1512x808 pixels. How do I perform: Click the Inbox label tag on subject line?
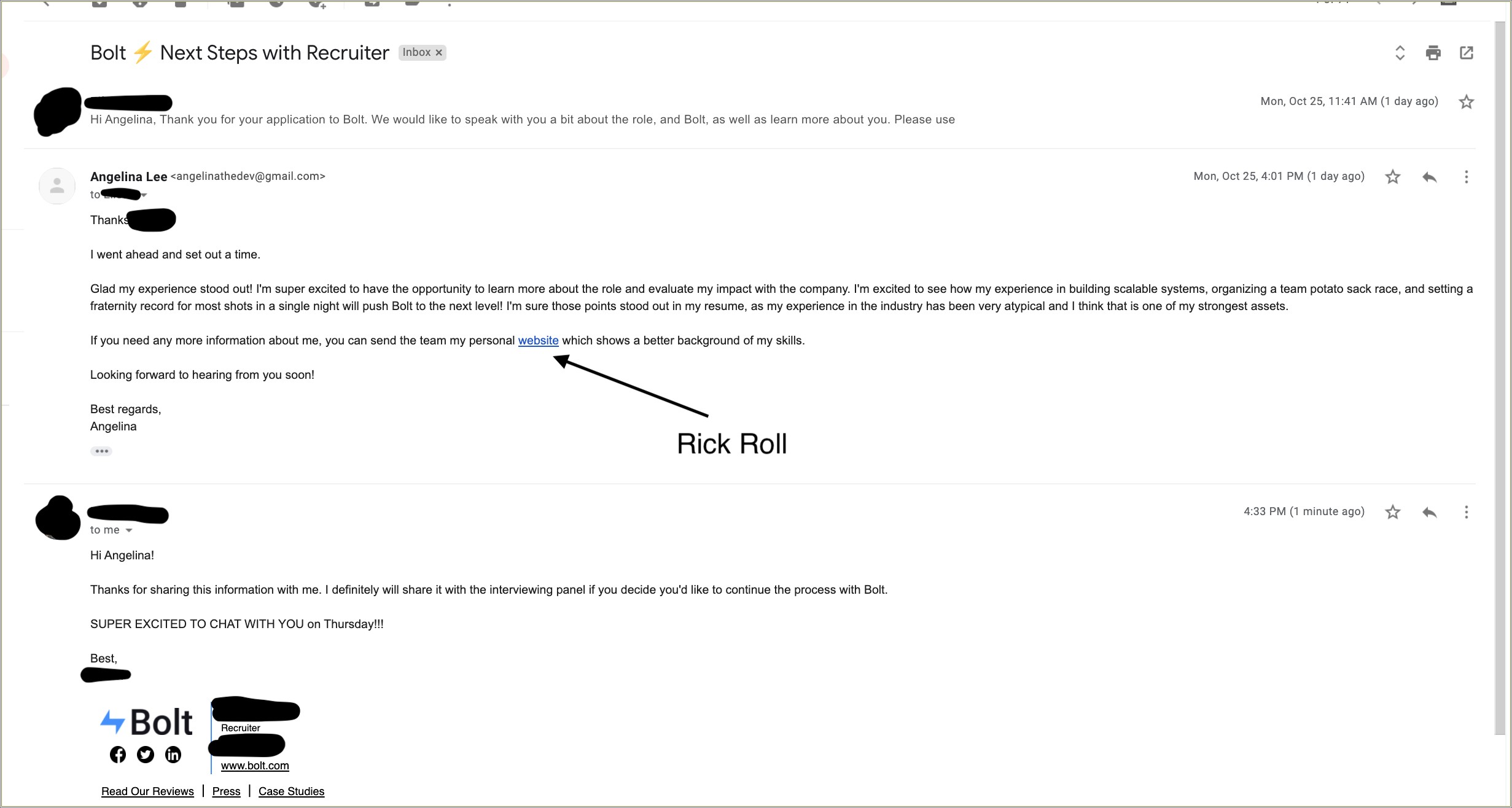pos(421,51)
